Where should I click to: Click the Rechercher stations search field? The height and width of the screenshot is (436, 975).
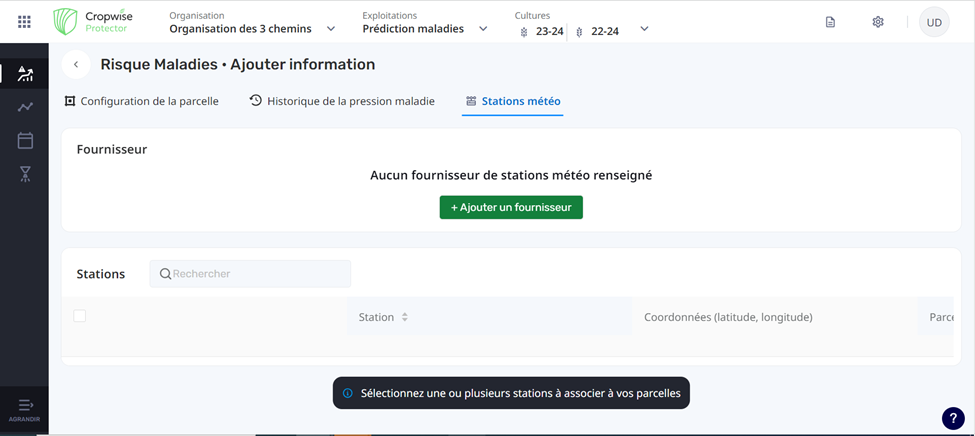(x=258, y=274)
